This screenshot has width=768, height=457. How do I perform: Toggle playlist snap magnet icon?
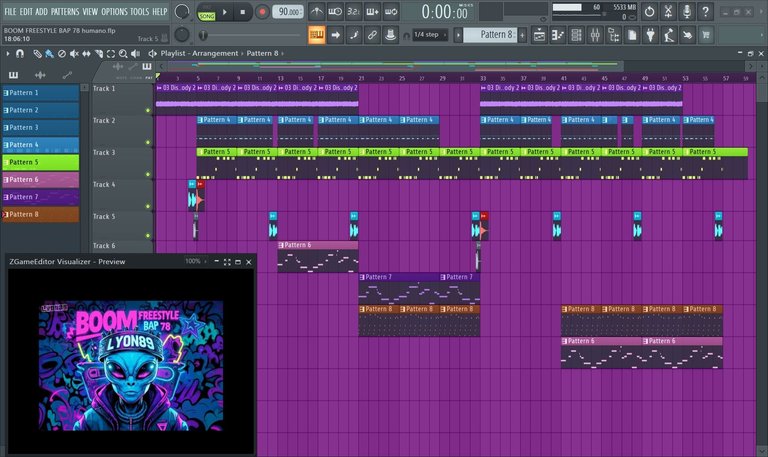point(20,53)
